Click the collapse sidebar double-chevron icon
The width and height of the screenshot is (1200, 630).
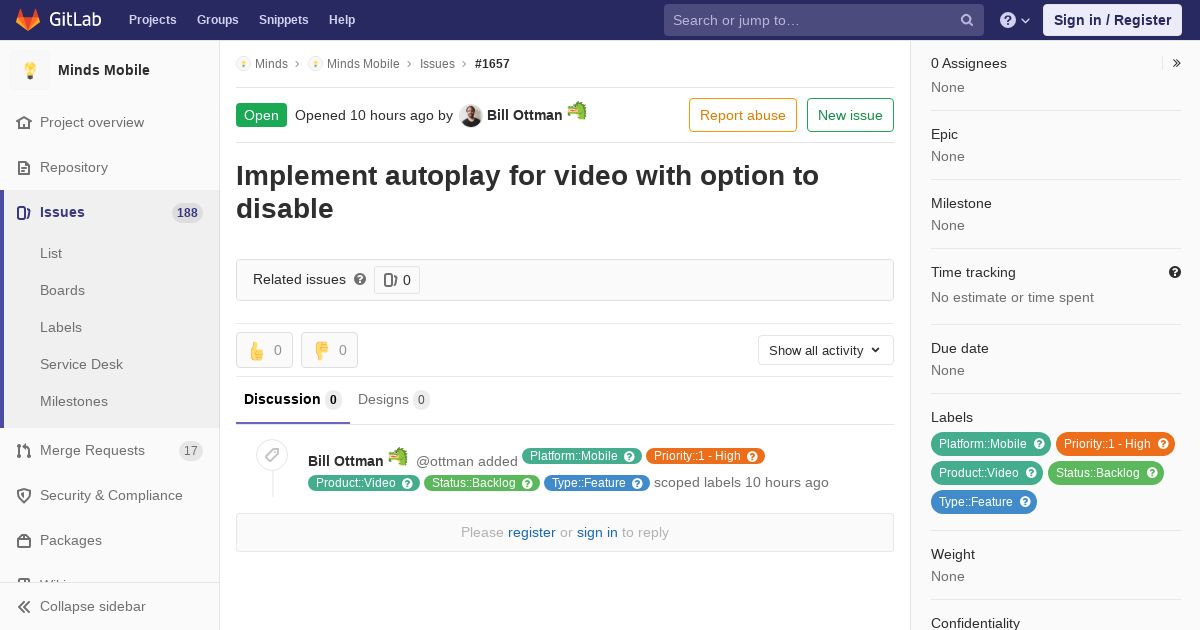(24, 606)
